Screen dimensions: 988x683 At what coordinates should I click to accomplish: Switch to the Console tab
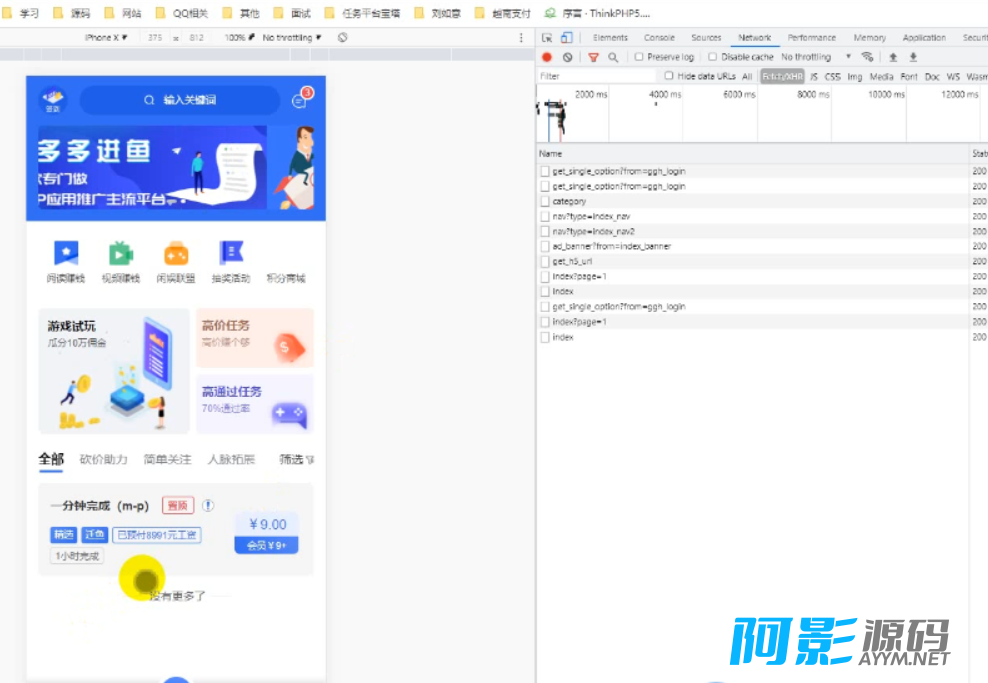659,38
